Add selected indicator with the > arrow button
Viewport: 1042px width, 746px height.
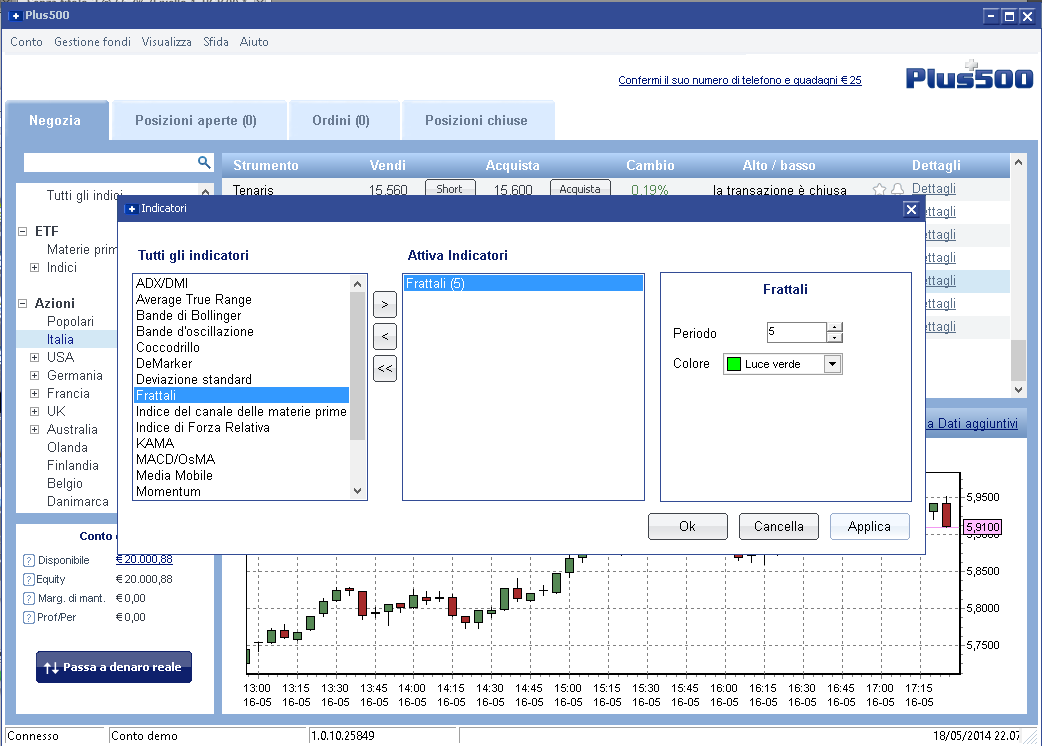(385, 304)
